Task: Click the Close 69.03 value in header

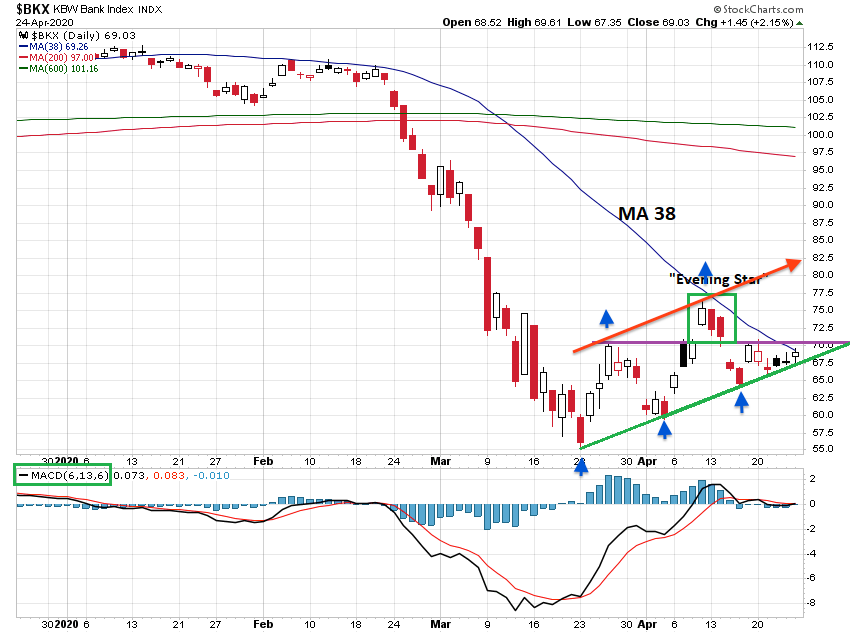Action: point(658,22)
